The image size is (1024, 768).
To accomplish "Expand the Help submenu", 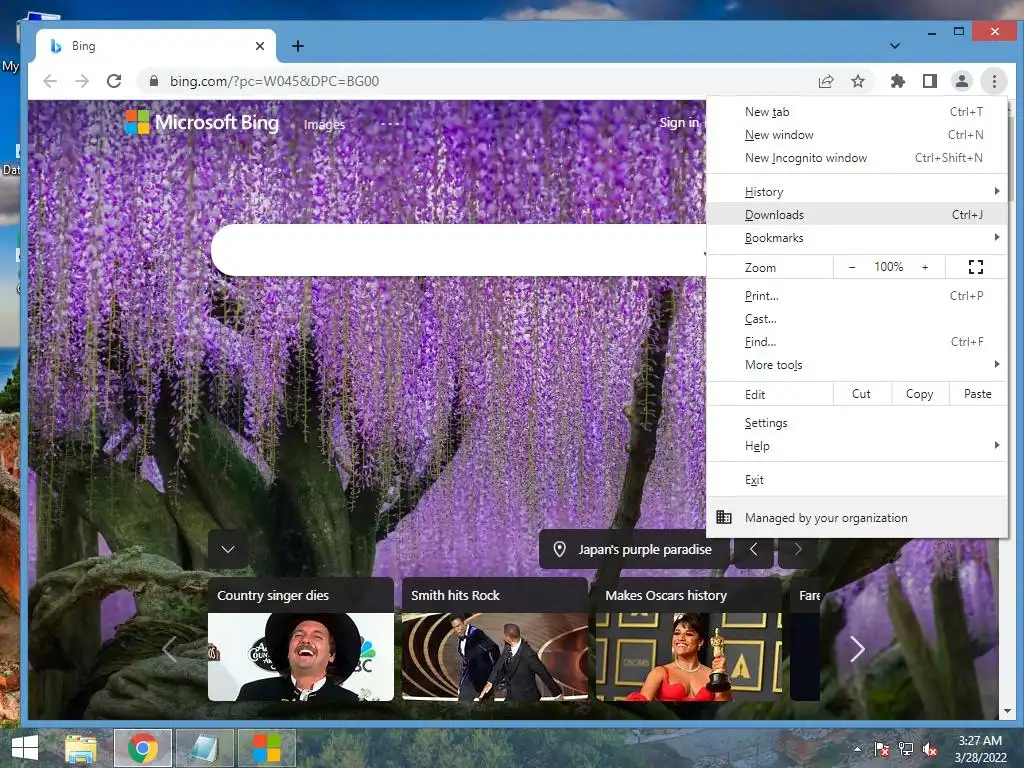I will point(856,446).
